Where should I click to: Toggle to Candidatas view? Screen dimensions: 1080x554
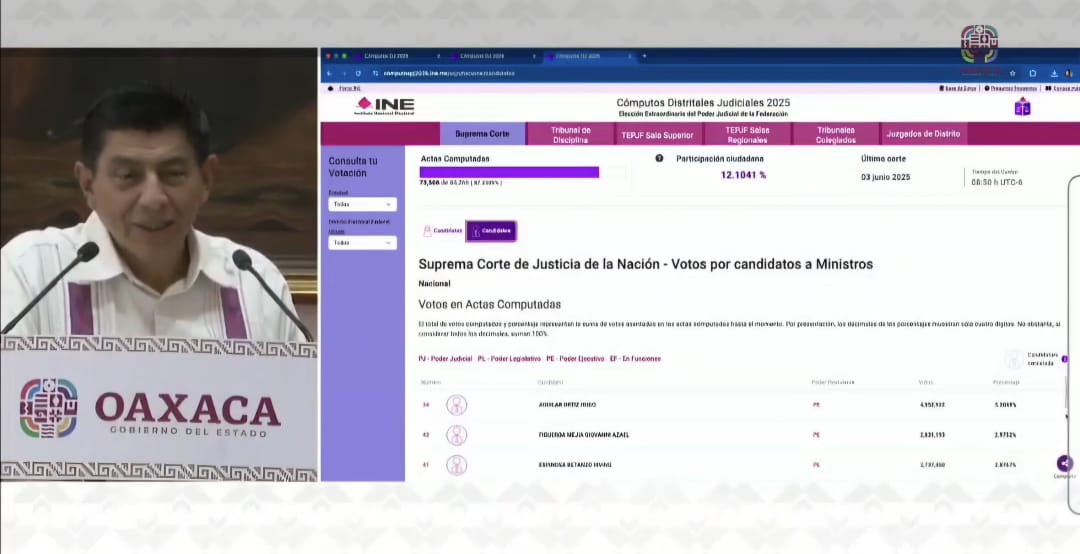click(442, 231)
